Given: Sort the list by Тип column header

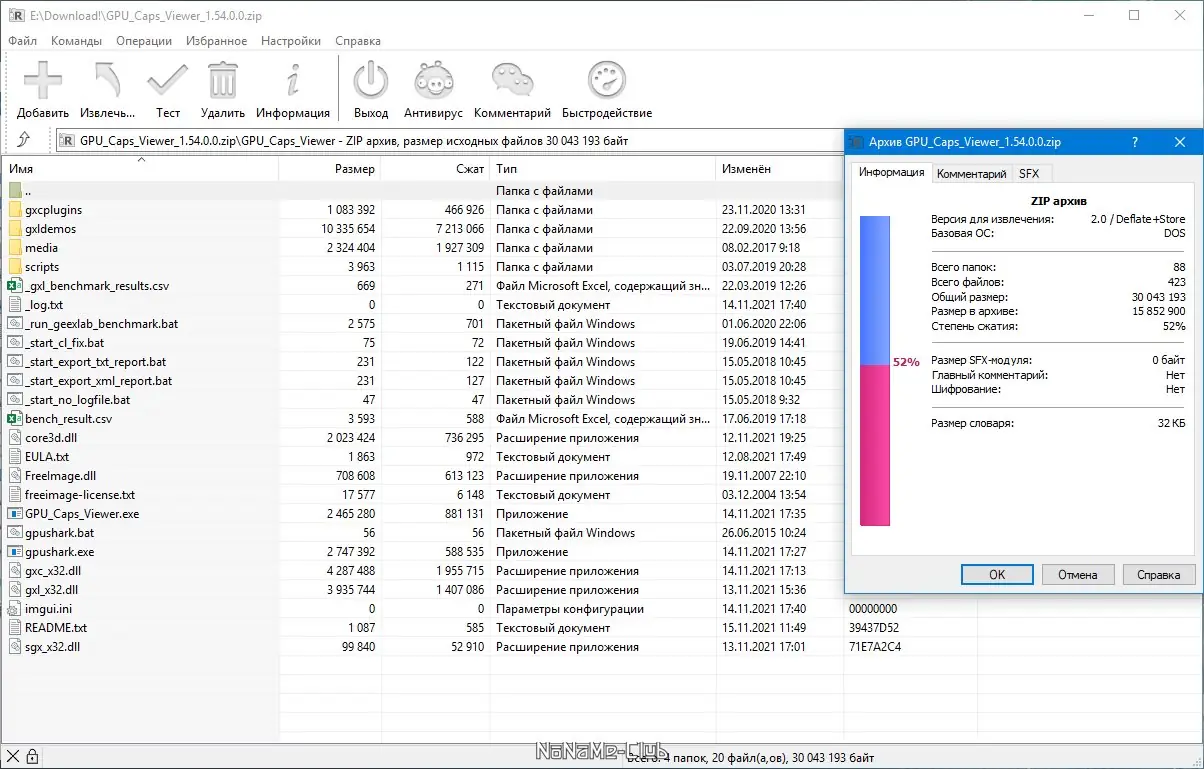Looking at the screenshot, I should click(603, 169).
